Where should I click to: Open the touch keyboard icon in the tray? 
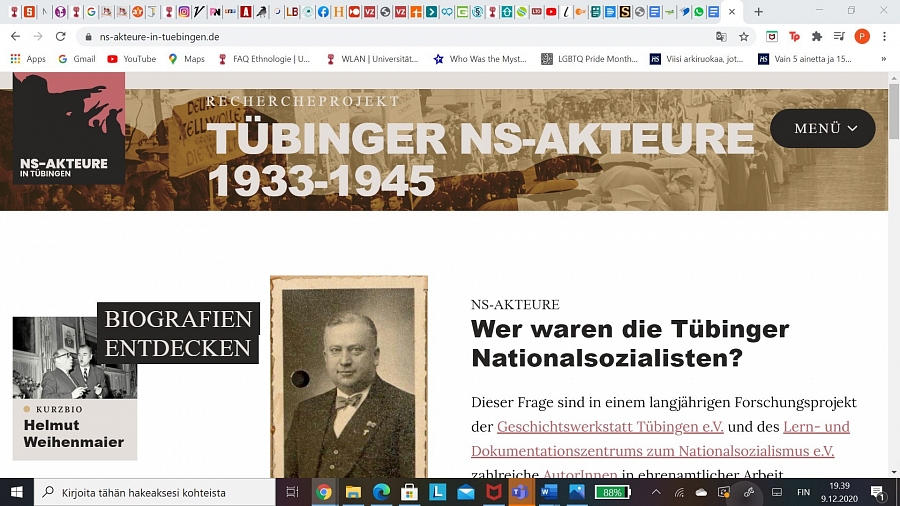coord(777,492)
